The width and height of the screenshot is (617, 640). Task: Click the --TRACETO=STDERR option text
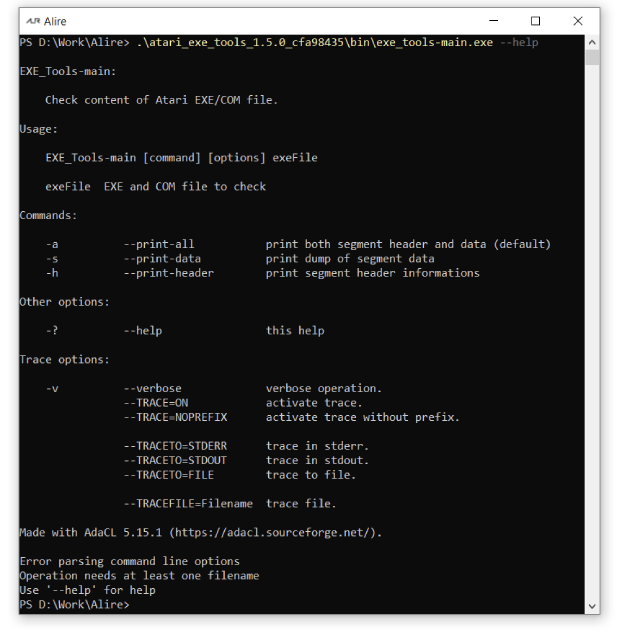pyautogui.click(x=175, y=446)
